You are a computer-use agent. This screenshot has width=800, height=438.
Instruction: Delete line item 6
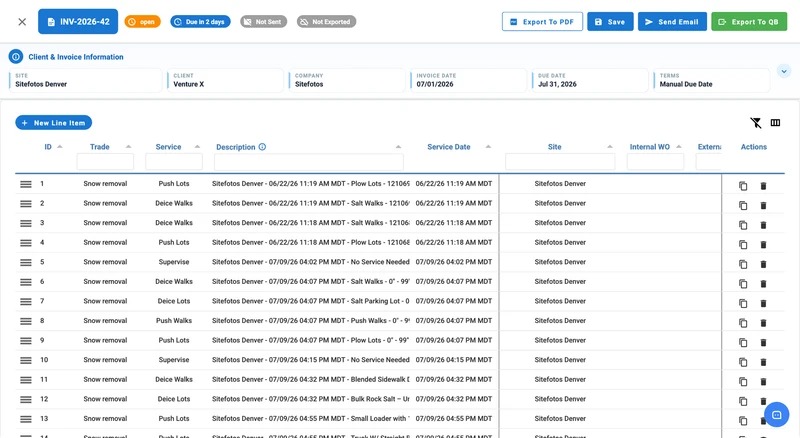(763, 284)
